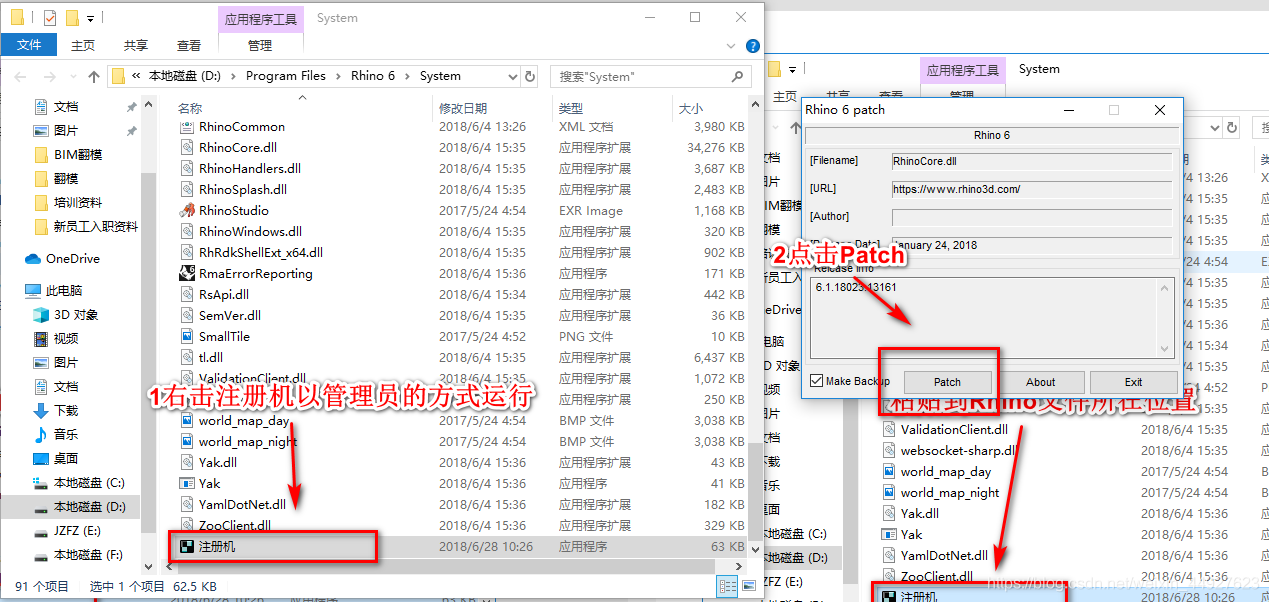Open 桌面 folder in sidebar

56,459
